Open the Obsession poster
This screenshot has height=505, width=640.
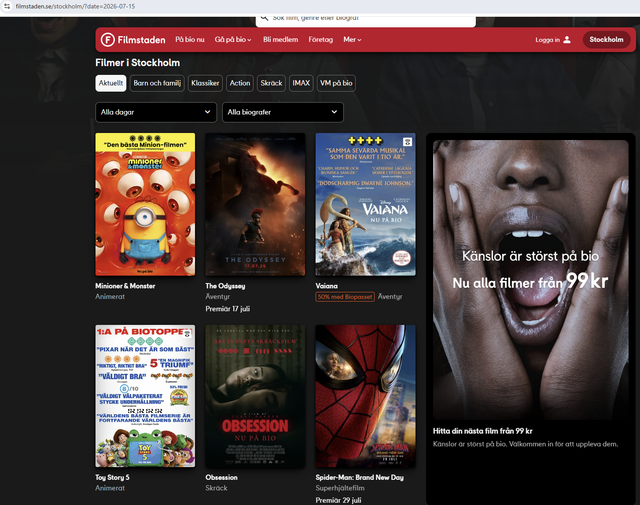[x=255, y=396]
